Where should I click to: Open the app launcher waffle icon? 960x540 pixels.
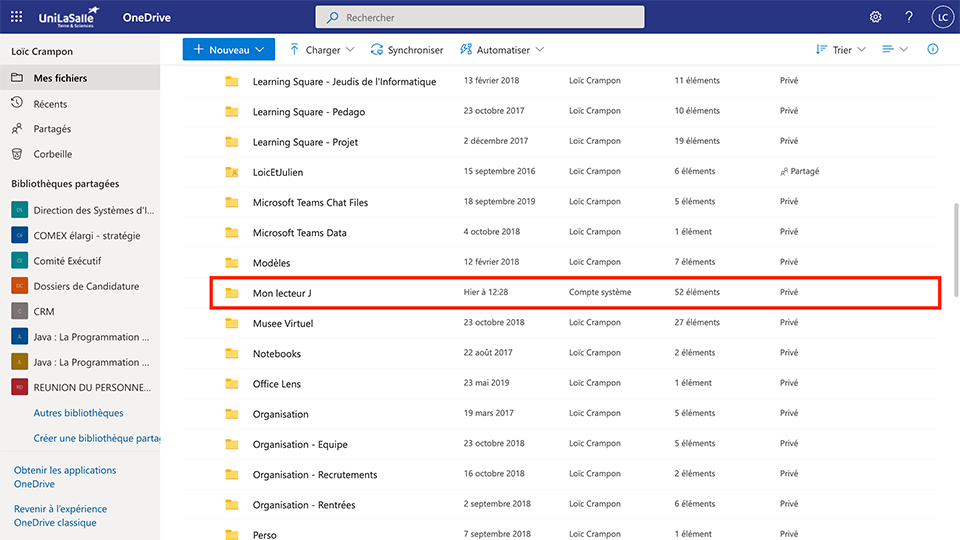click(17, 17)
